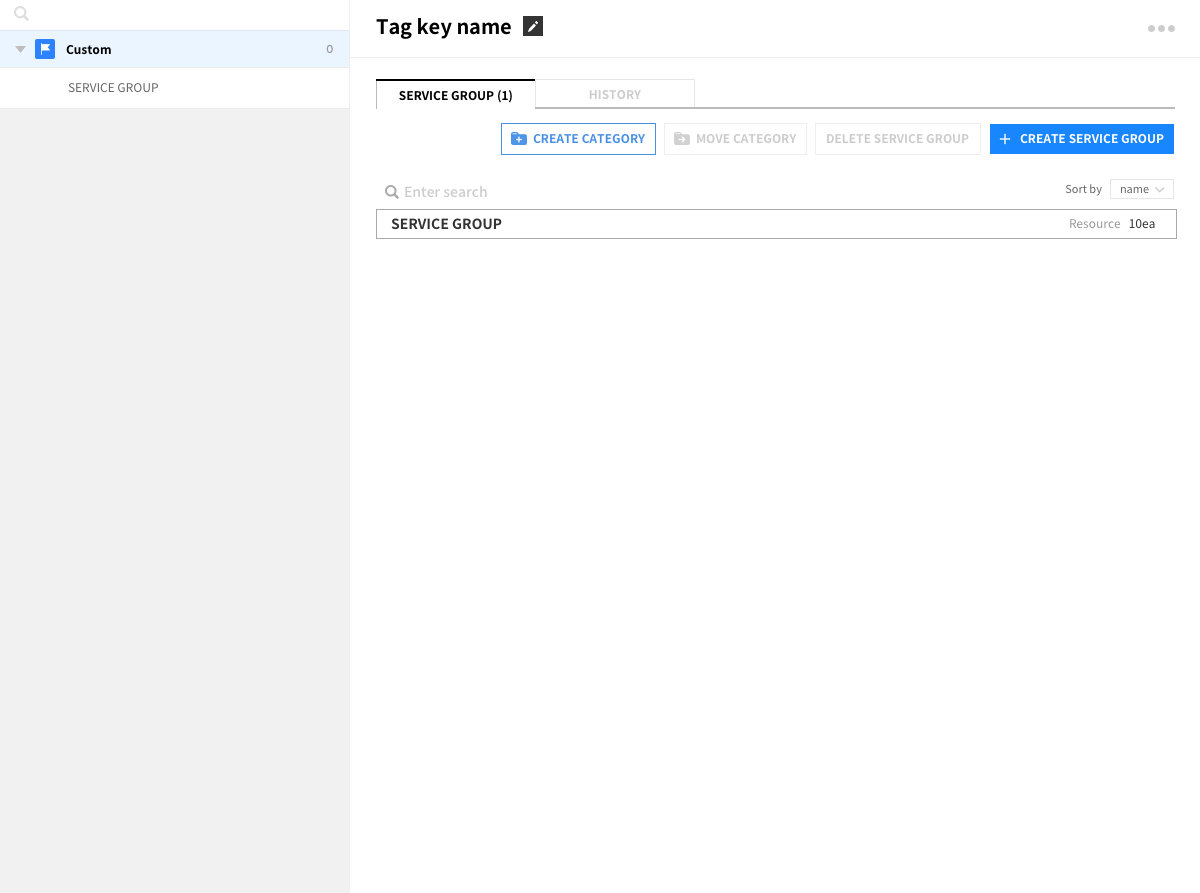Open SERVICE GROUP item in the sidebar tree
1200x893 pixels.
click(113, 88)
